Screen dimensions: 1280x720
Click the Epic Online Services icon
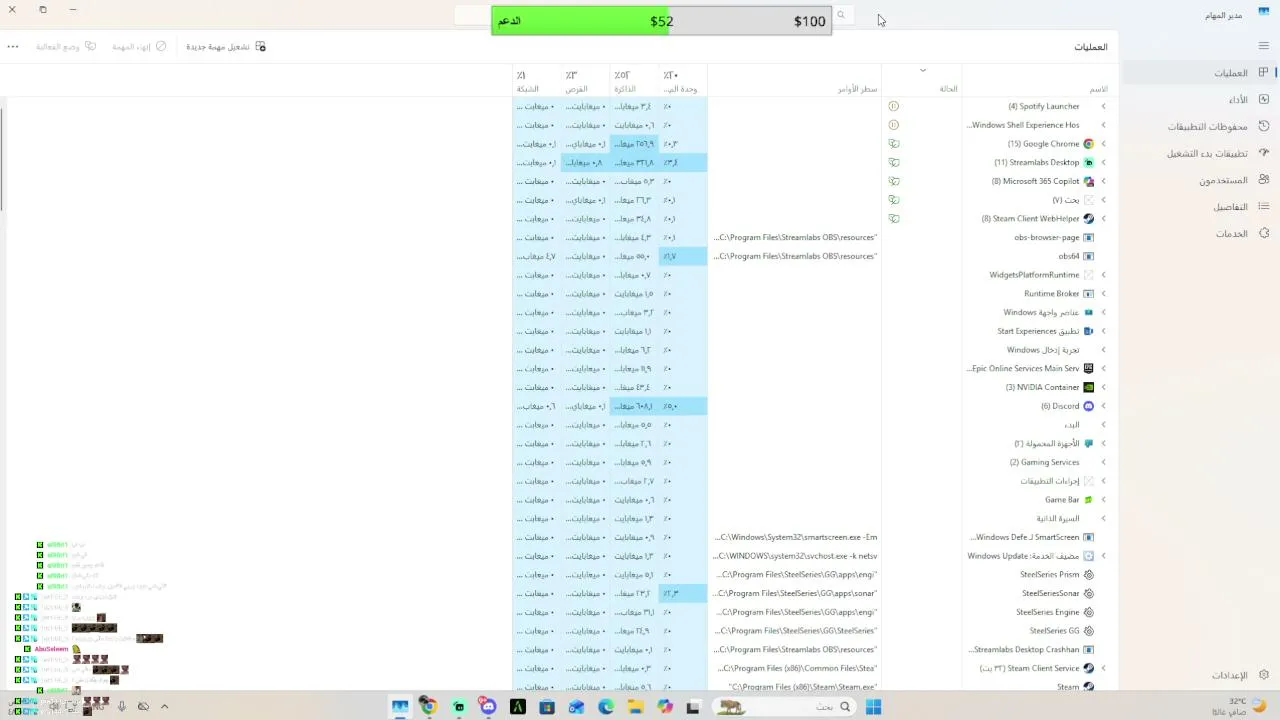click(x=1089, y=369)
